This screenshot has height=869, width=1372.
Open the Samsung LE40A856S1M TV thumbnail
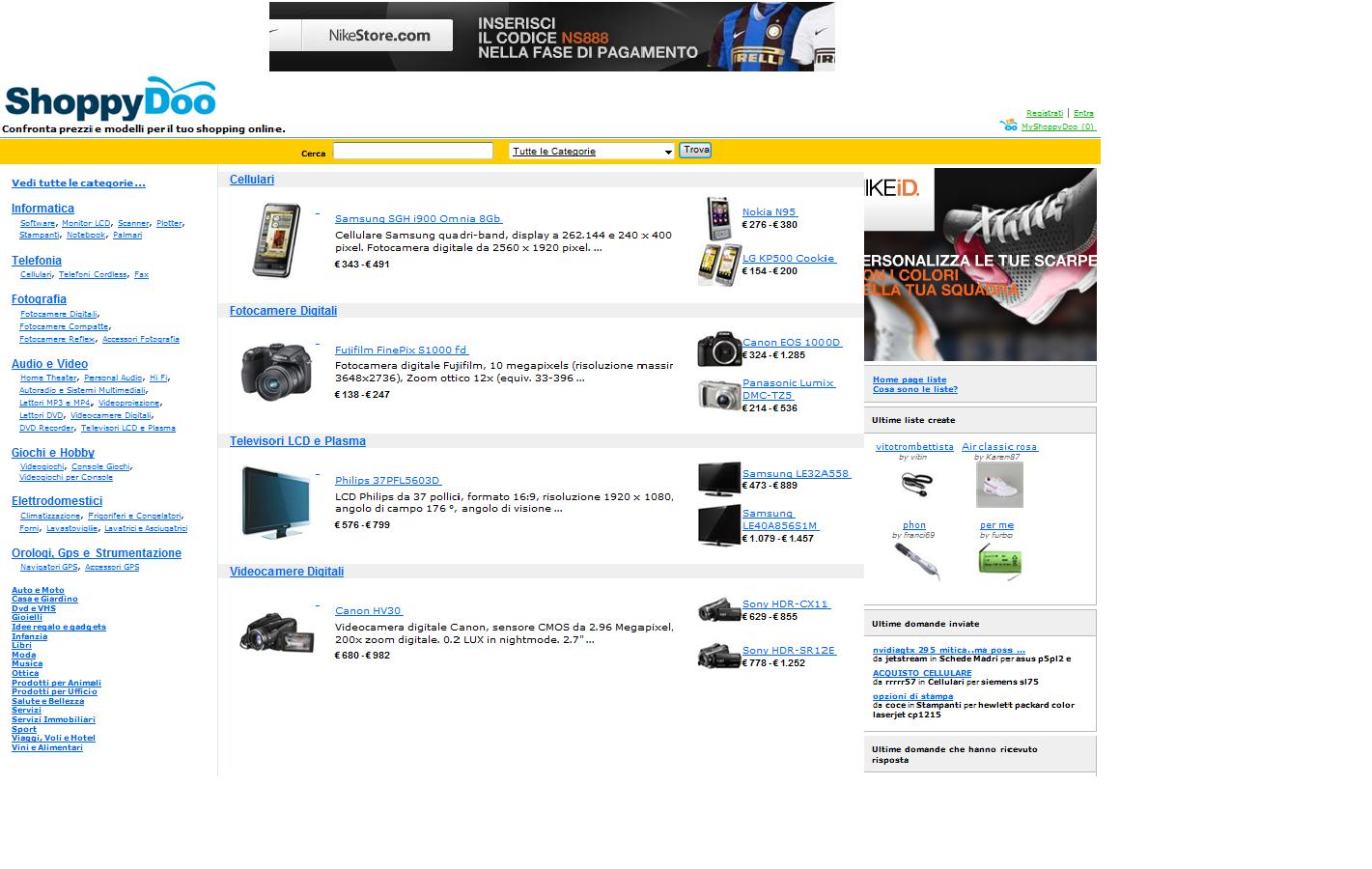(x=719, y=525)
